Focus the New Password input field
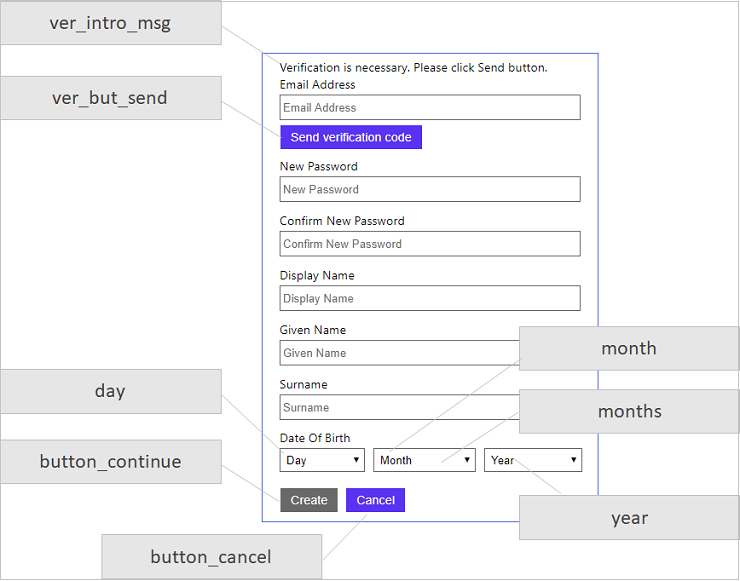Screen dimensions: 740x581 tap(430, 189)
